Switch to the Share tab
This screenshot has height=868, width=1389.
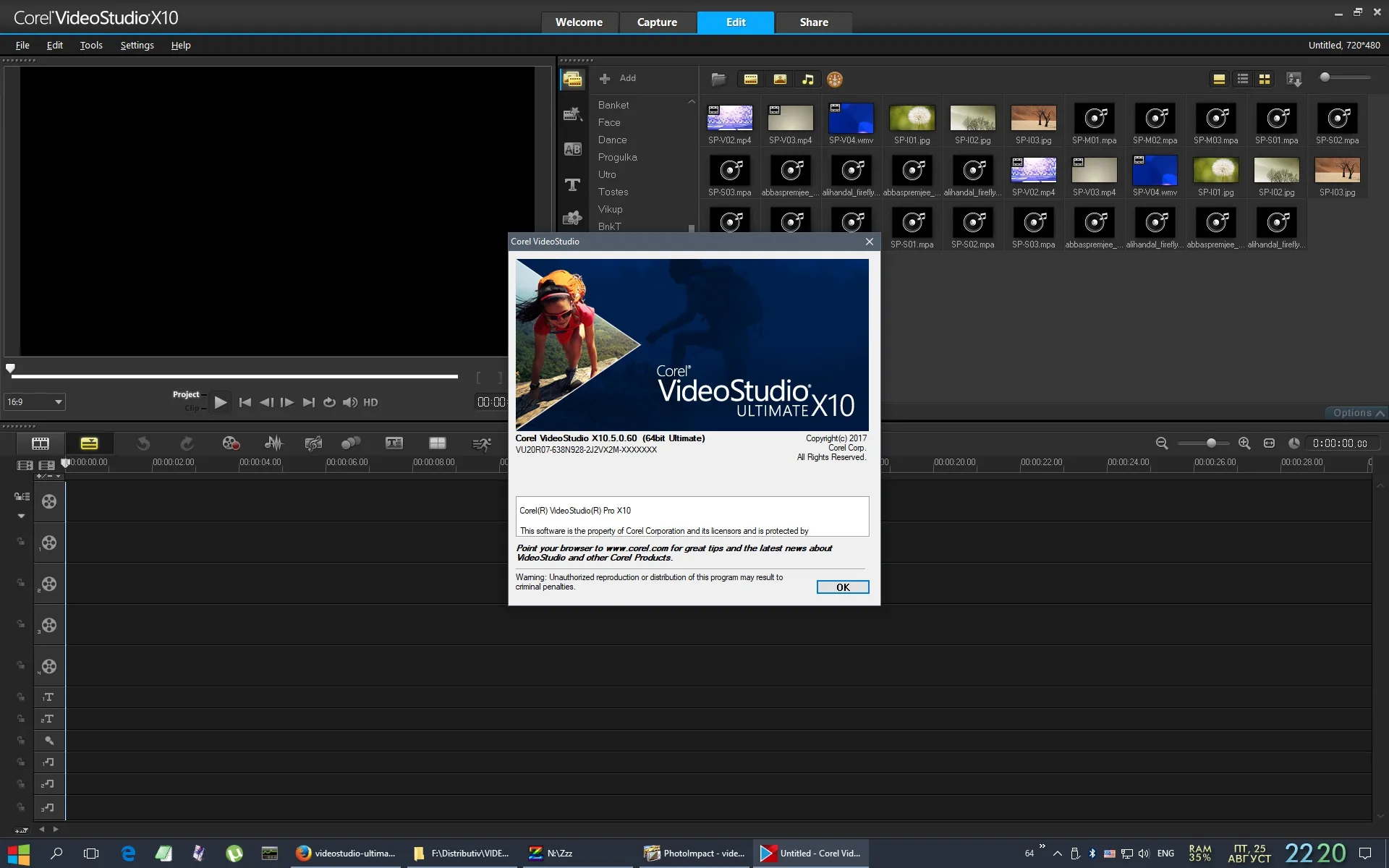click(814, 22)
